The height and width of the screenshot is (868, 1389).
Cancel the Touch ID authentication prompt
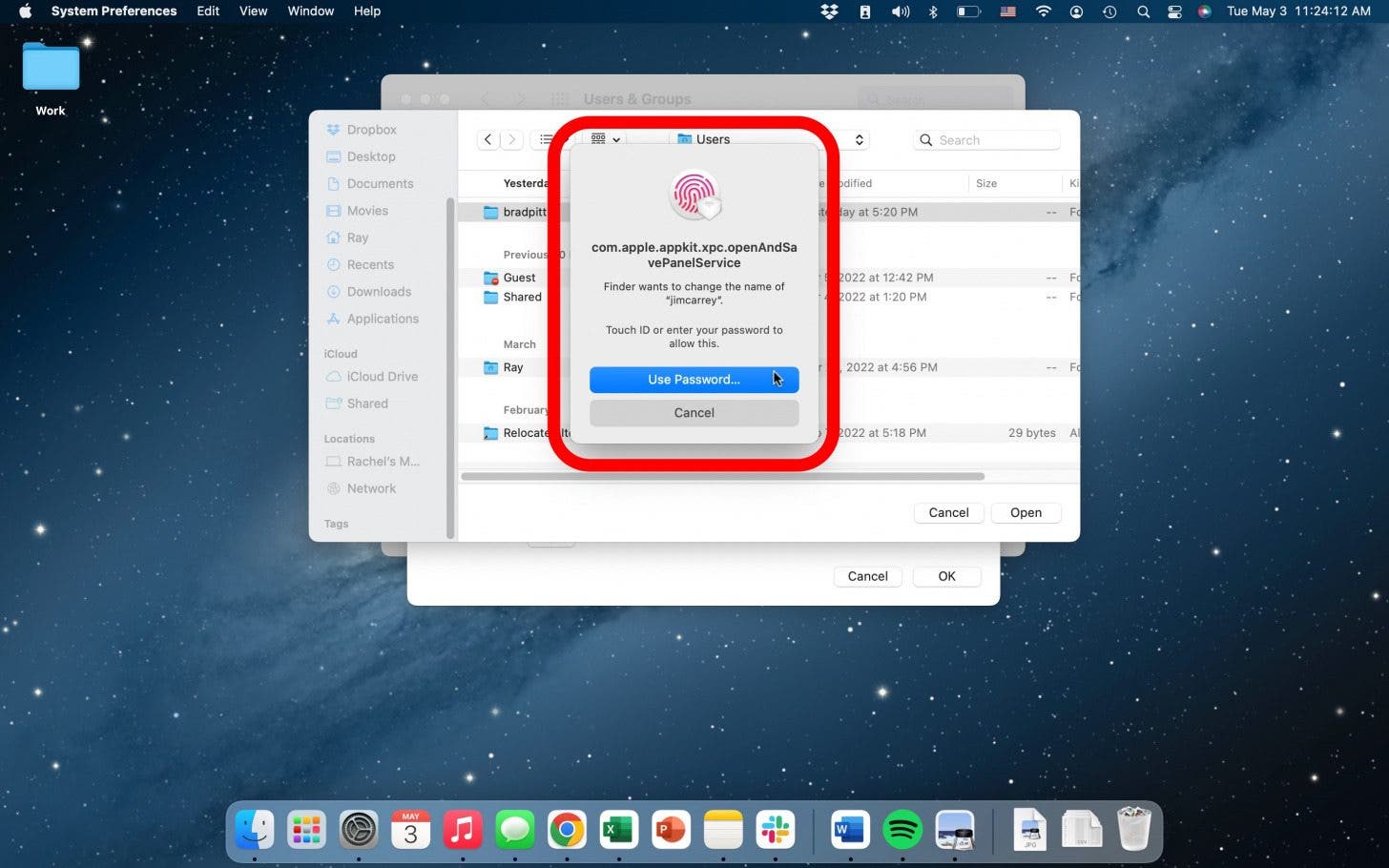coord(694,413)
